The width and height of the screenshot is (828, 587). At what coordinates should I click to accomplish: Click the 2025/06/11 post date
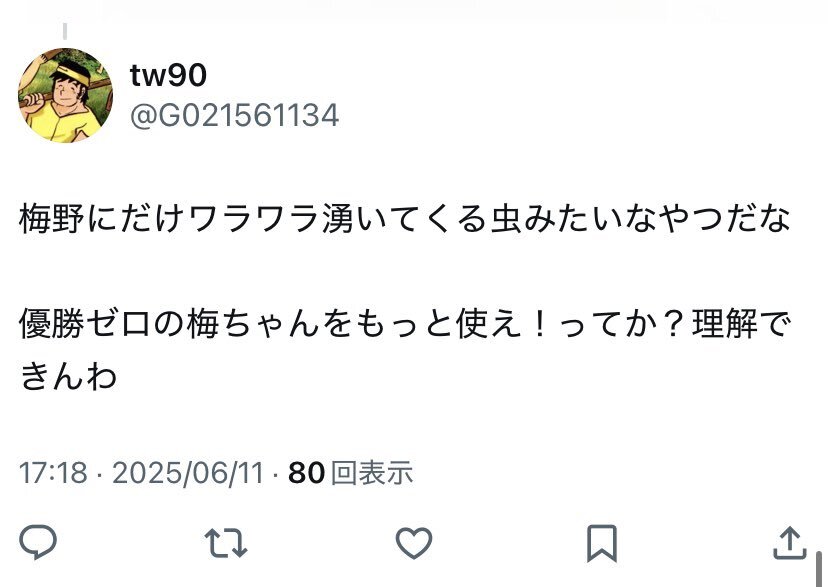pos(187,472)
